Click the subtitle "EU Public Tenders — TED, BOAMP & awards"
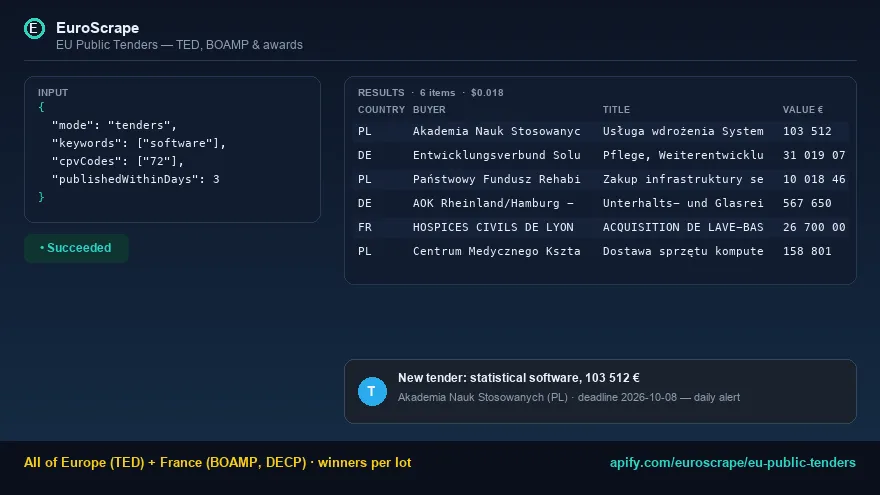Viewport: 880px width, 495px height. pos(179,45)
